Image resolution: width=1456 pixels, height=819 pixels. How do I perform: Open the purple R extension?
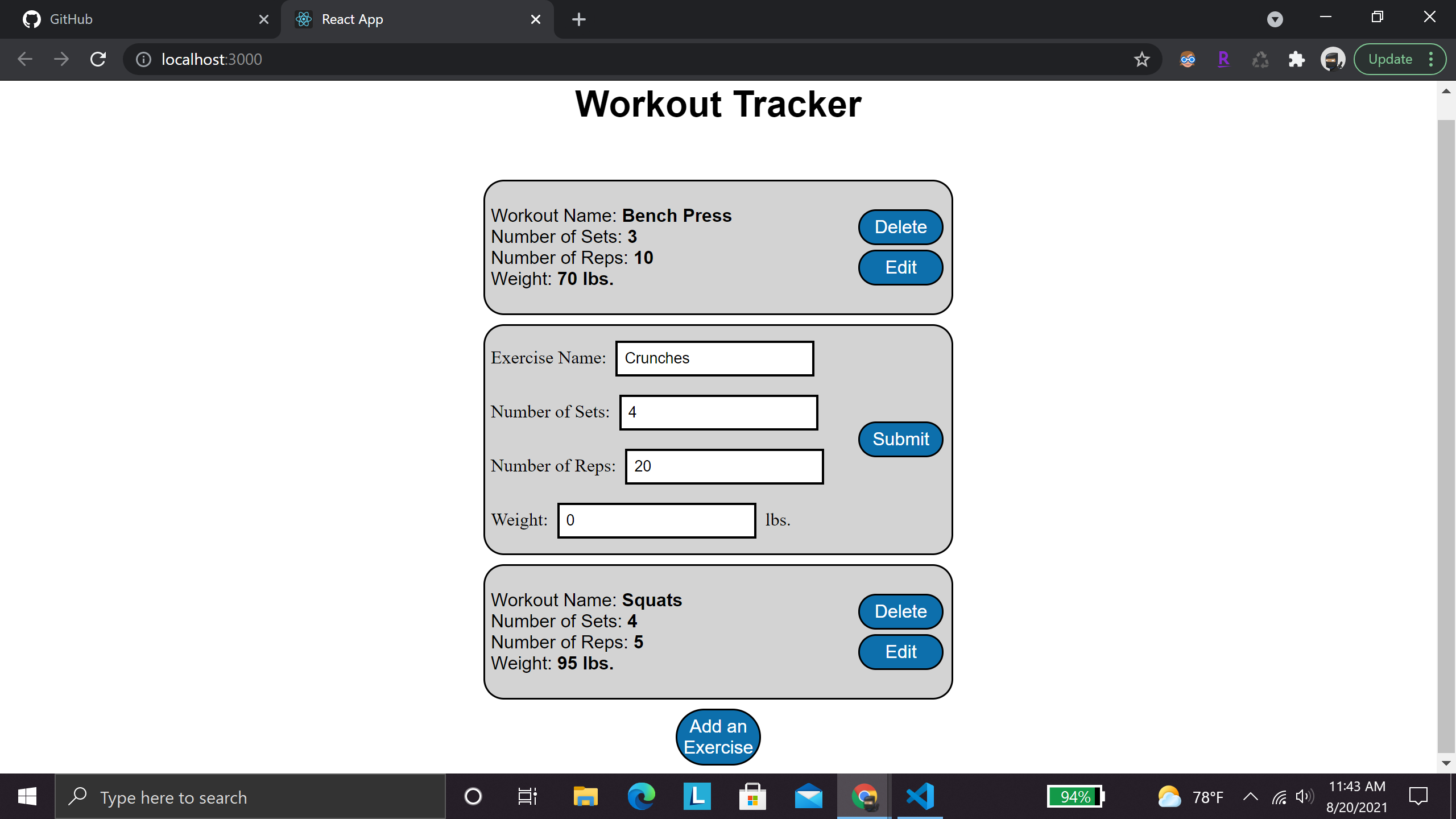(x=1223, y=59)
